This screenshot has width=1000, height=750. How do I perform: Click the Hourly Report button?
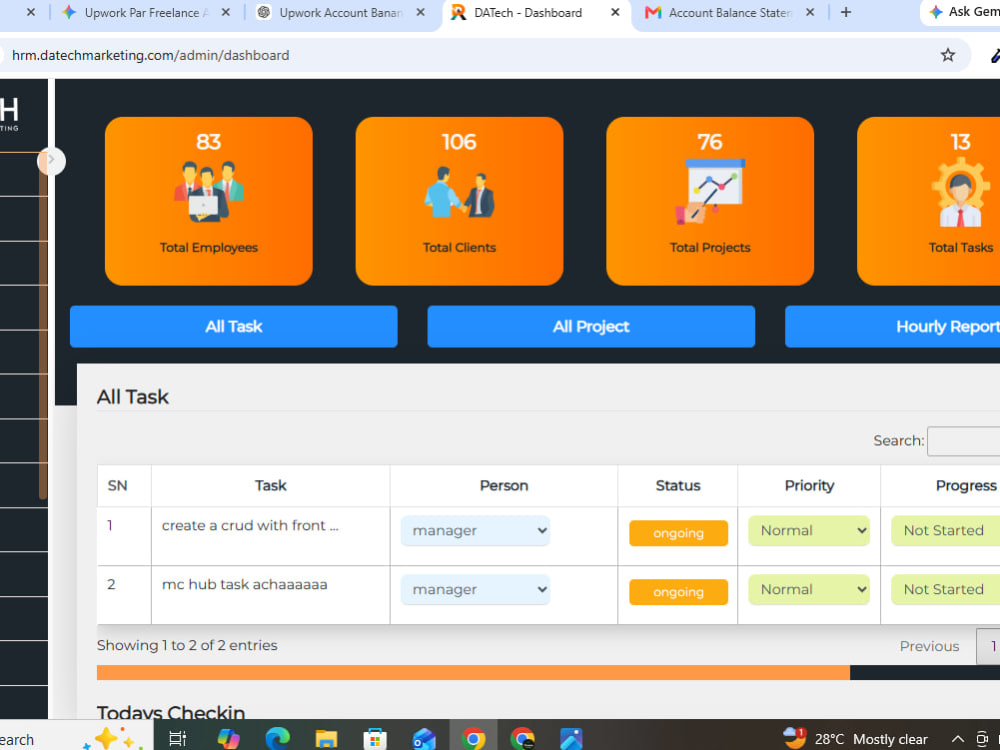892,327
